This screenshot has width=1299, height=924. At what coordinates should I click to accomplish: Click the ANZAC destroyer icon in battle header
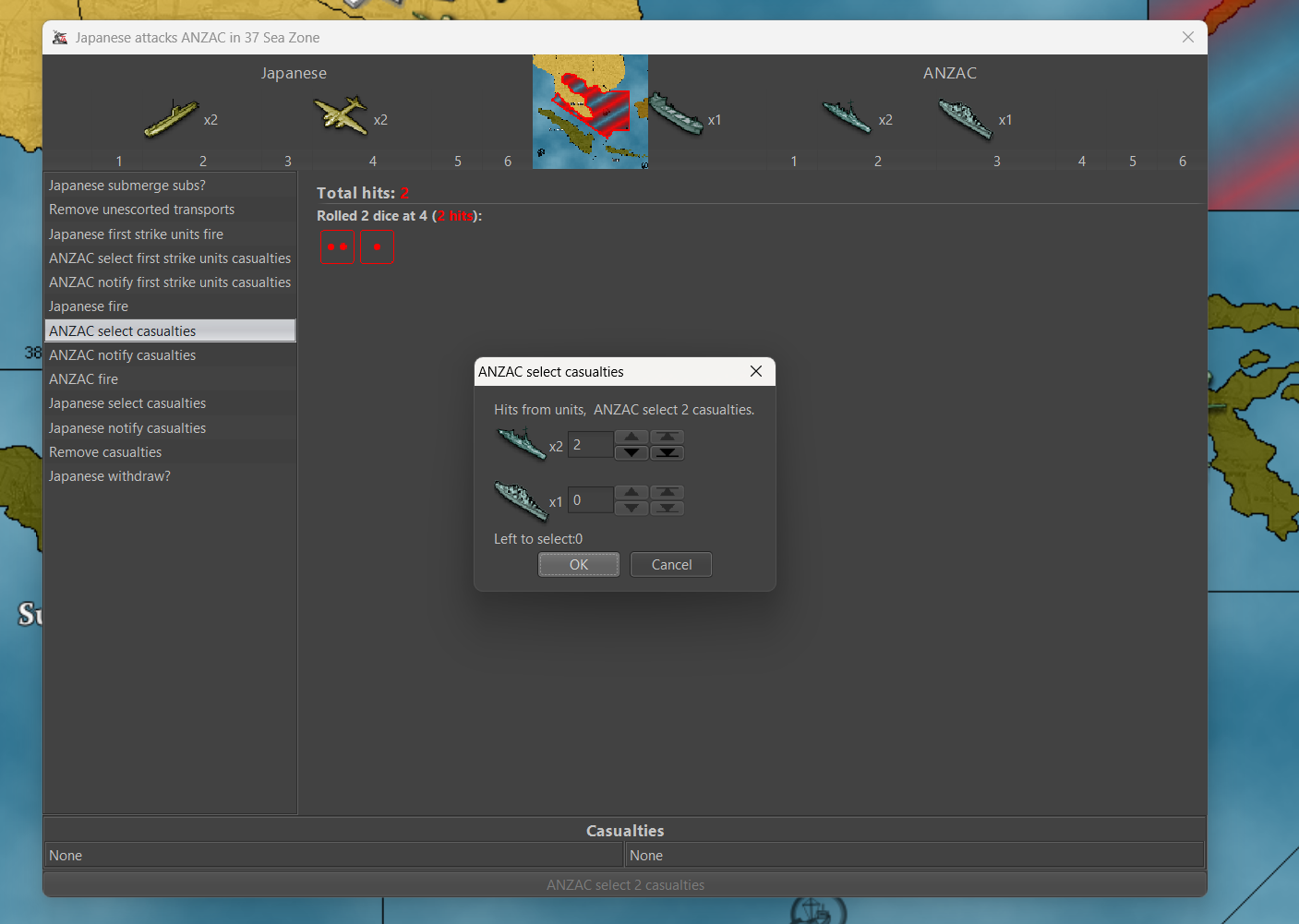(847, 116)
